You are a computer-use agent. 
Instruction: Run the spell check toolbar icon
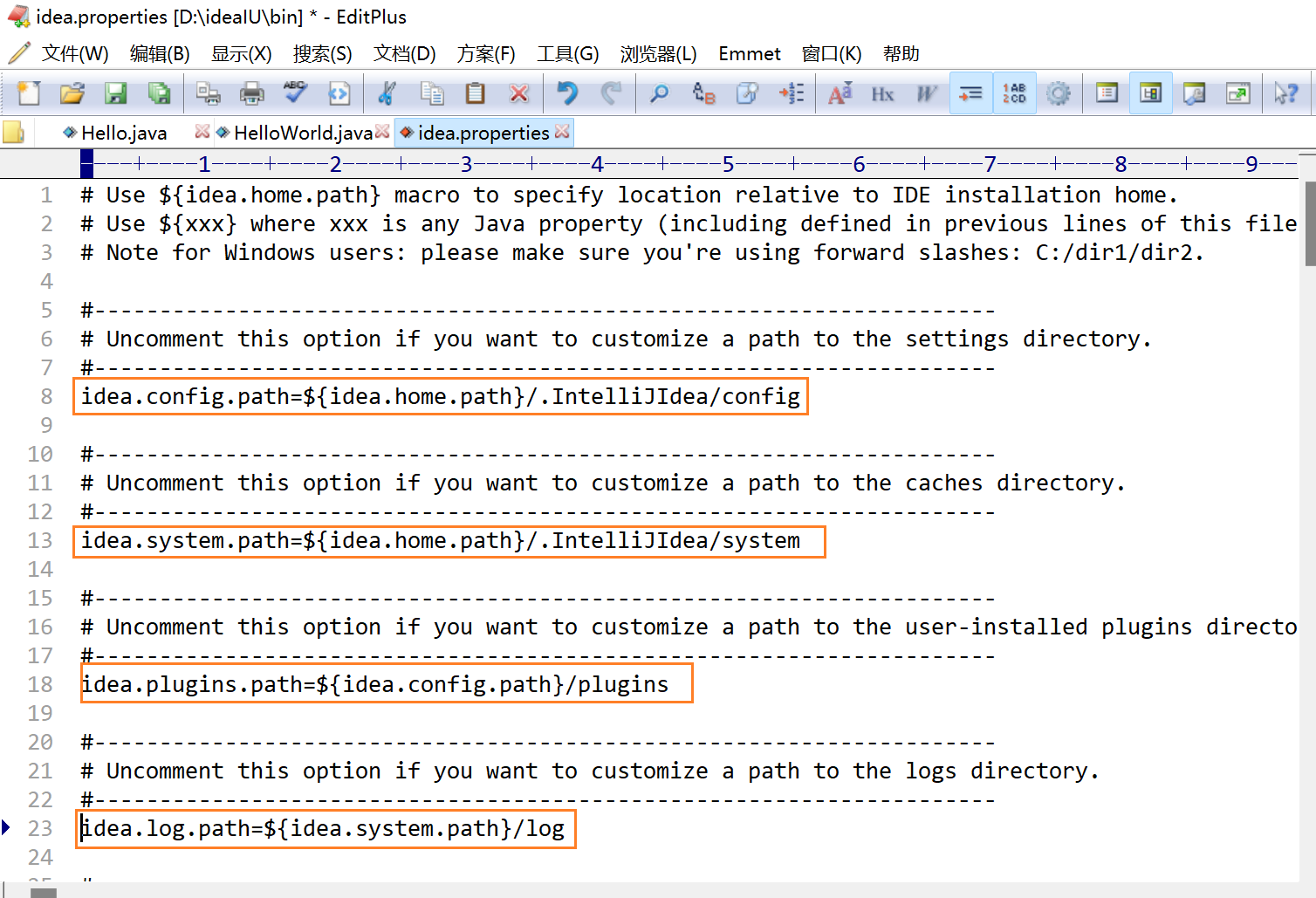tap(294, 93)
